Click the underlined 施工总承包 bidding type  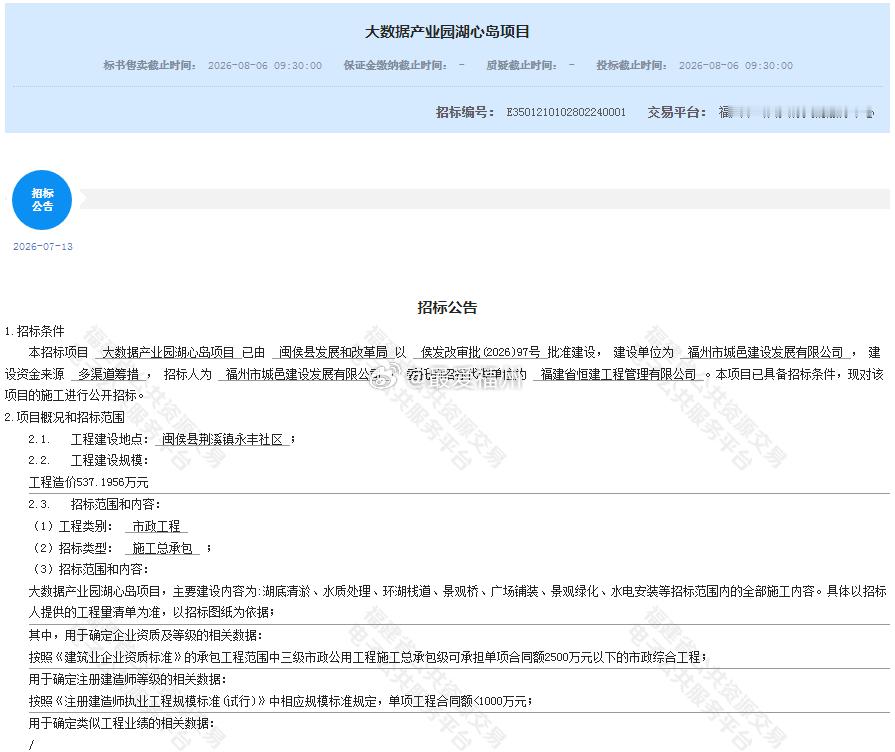162,548
